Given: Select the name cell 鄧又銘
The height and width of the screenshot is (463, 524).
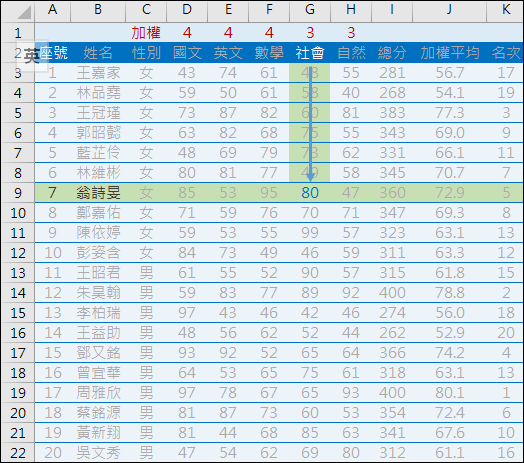Looking at the screenshot, I should coord(98,353).
